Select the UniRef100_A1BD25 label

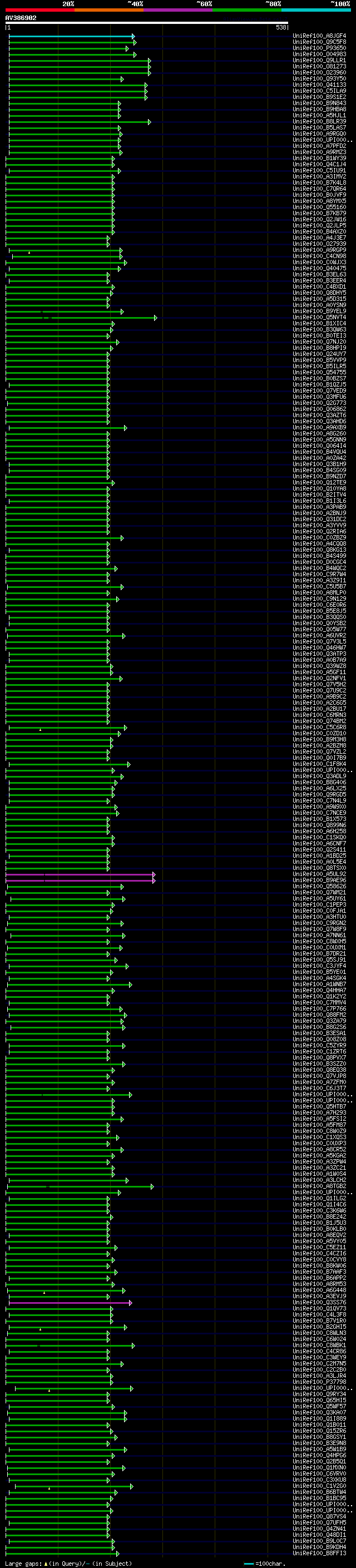pos(319,856)
